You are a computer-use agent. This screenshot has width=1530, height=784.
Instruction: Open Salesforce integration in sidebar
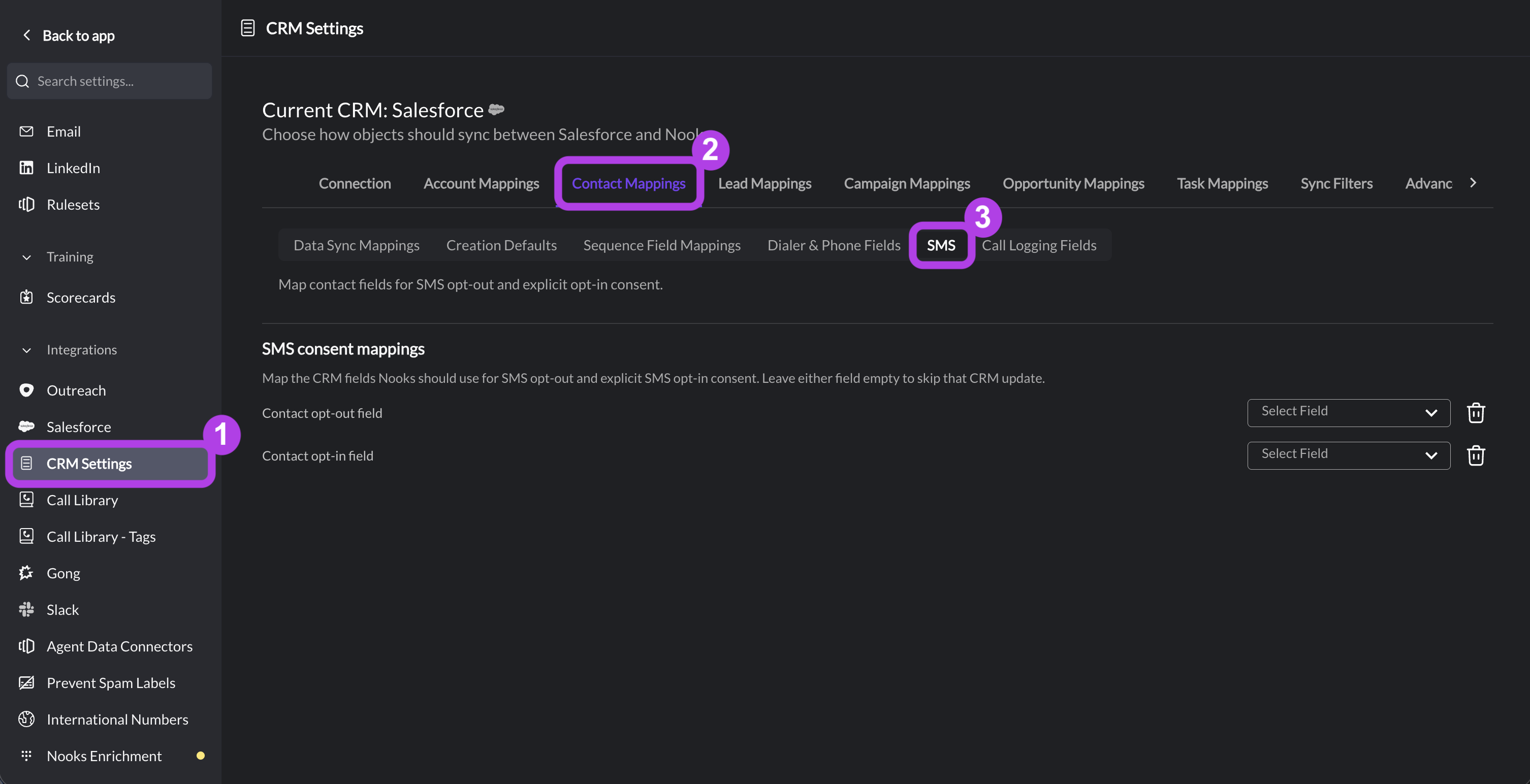tap(78, 427)
